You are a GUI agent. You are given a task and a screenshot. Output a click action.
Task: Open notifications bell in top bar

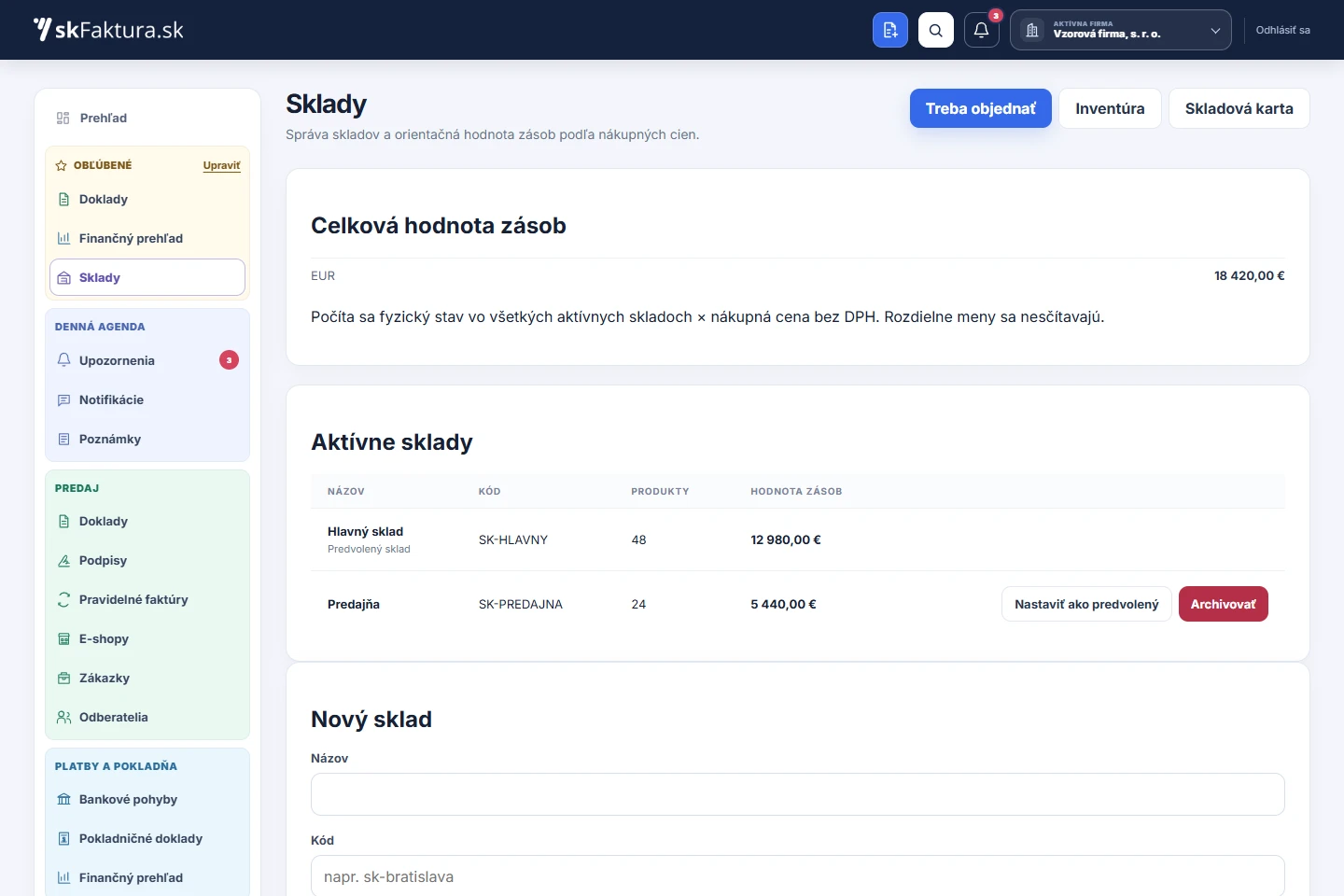click(981, 30)
